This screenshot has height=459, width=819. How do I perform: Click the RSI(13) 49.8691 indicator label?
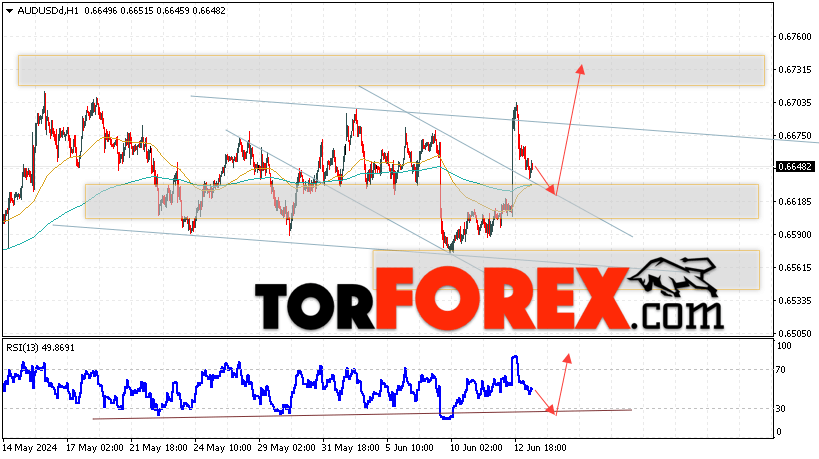tap(40, 348)
